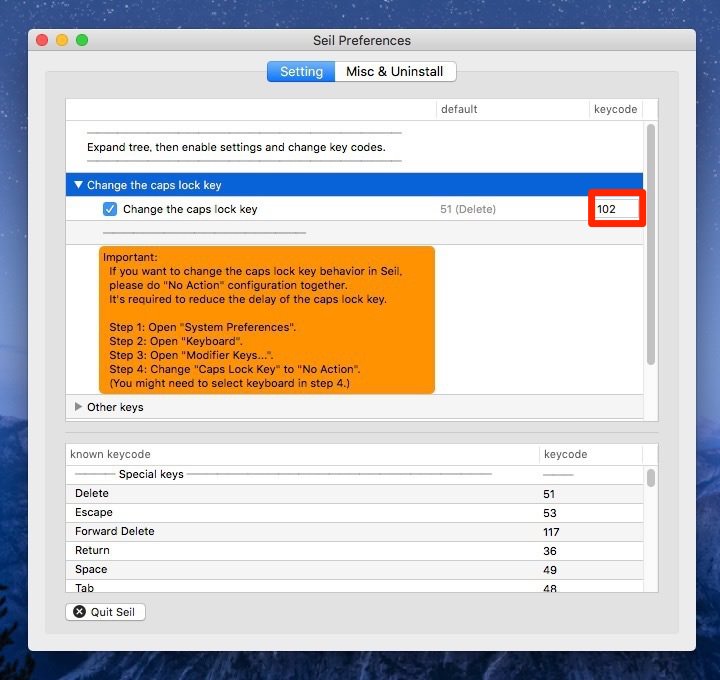
Task: Select the Return keycode row
Action: [x=354, y=551]
